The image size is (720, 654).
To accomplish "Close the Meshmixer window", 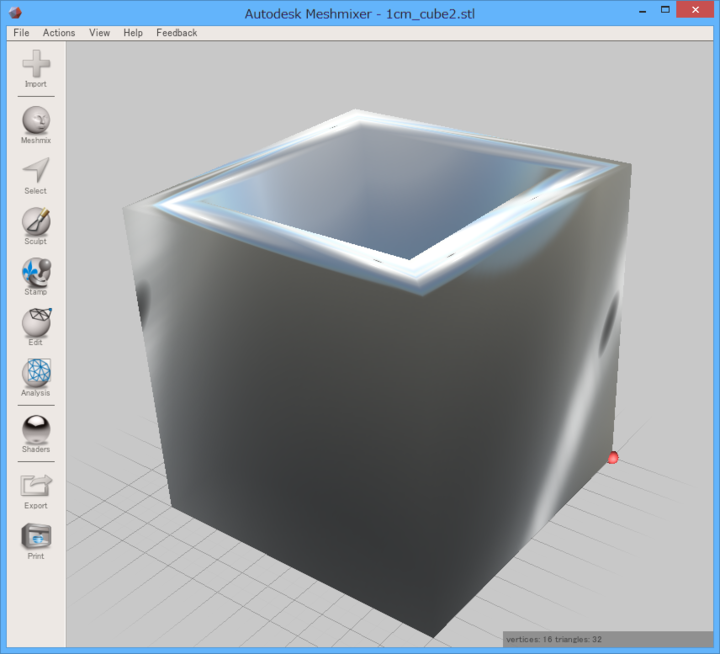I will (x=695, y=10).
